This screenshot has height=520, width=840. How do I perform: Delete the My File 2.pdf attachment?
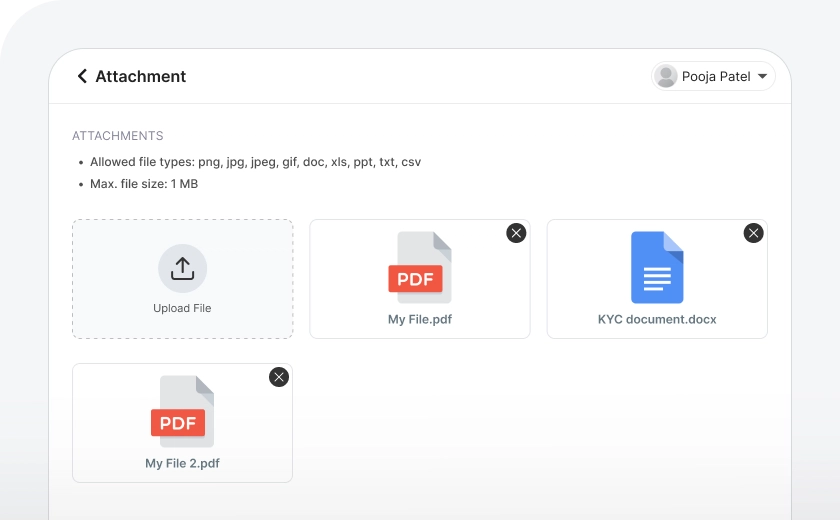[279, 377]
